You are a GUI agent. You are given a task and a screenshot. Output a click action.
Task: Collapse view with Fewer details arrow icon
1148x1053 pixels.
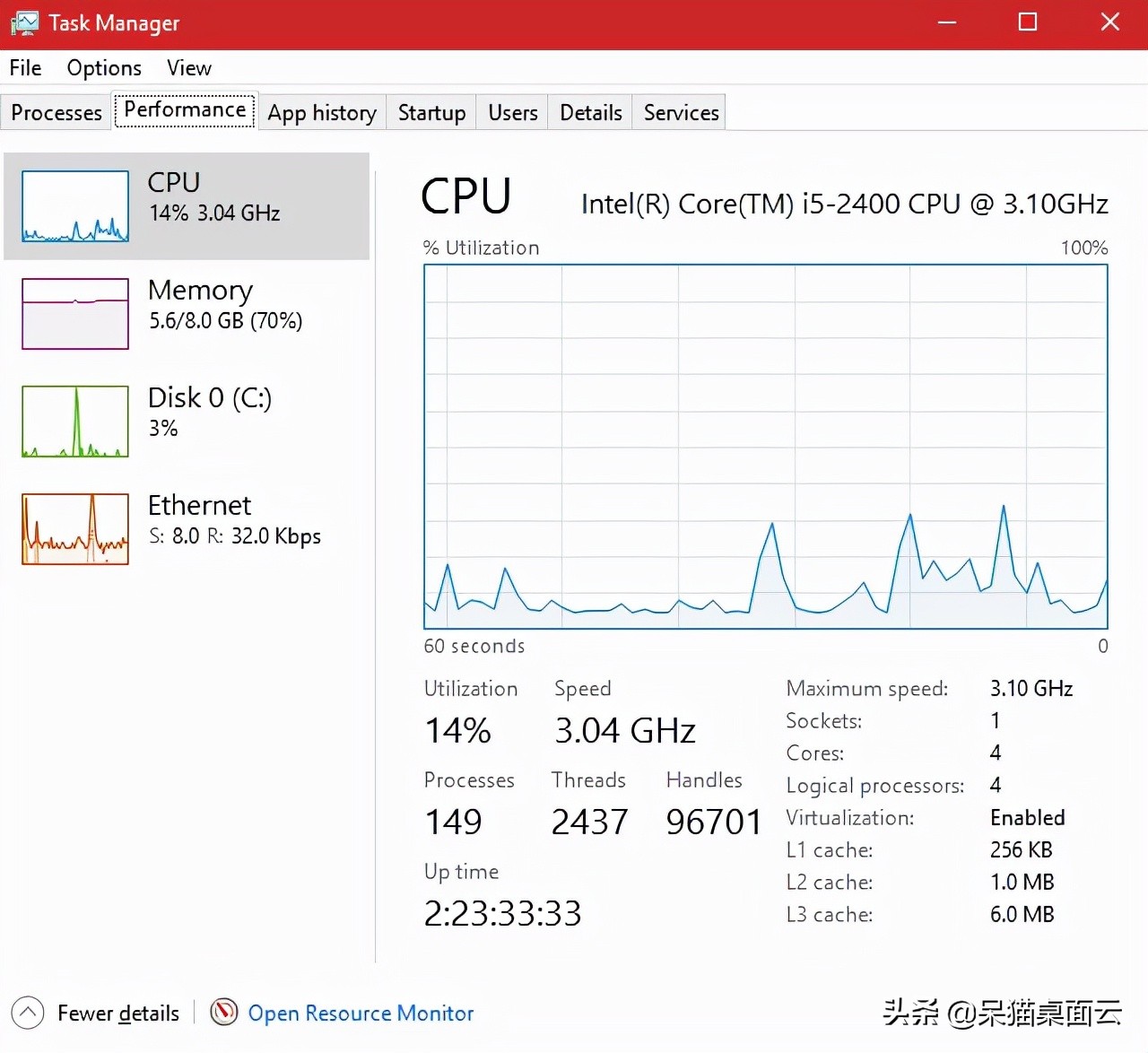[28, 1014]
